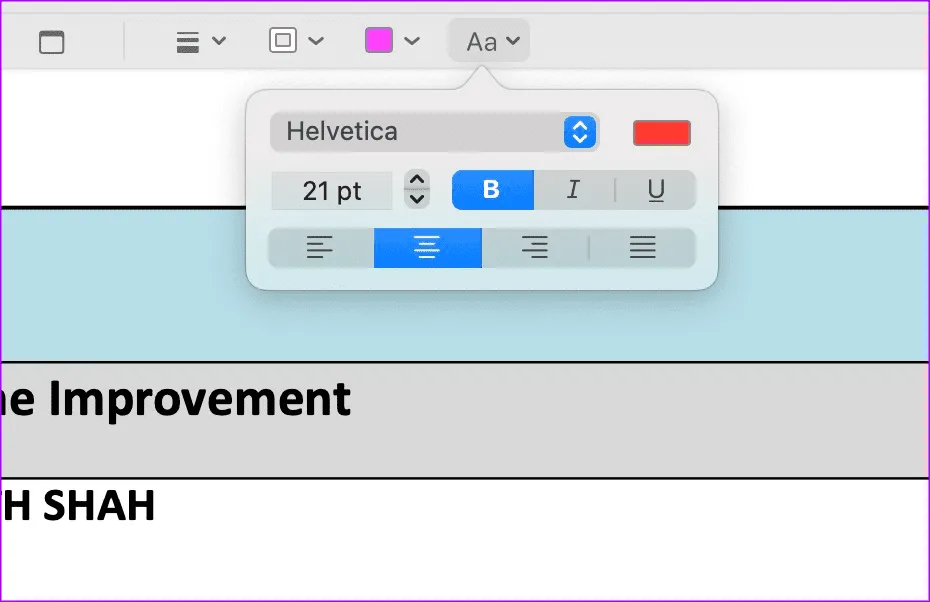Open the text style chevron
The width and height of the screenshot is (930, 602).
click(x=513, y=42)
